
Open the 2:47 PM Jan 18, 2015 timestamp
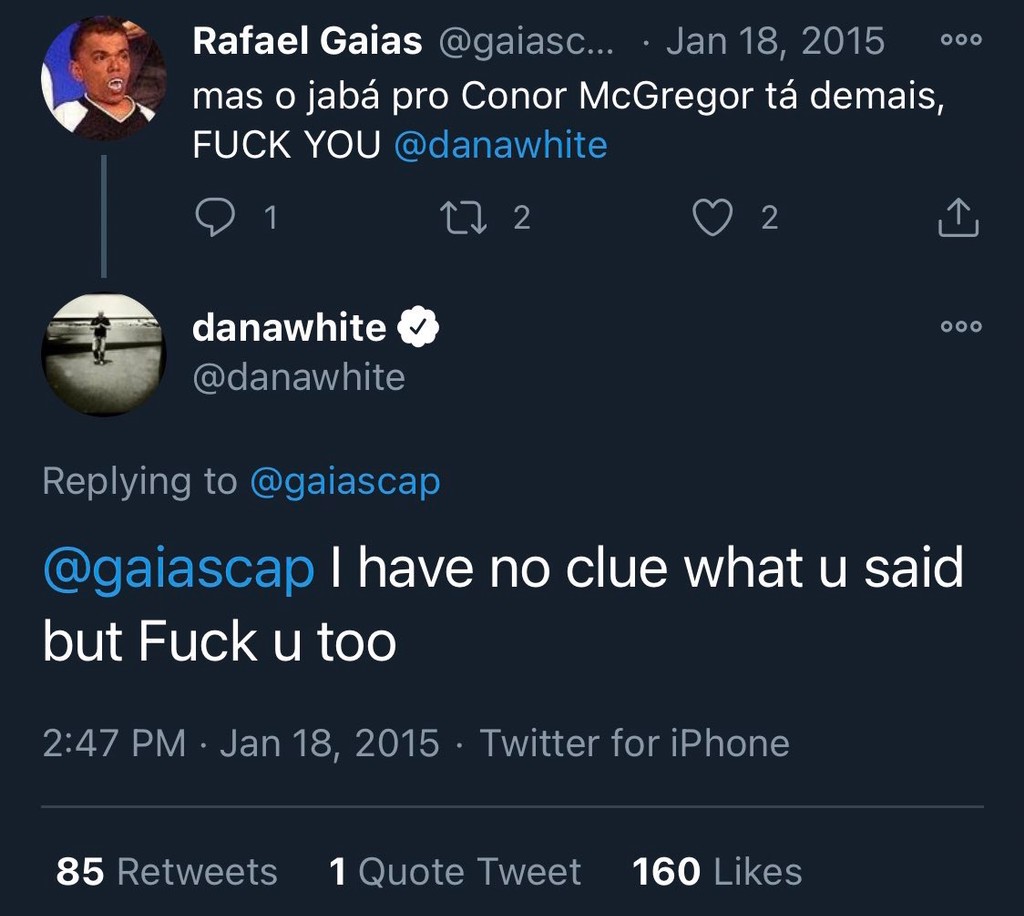[240, 743]
